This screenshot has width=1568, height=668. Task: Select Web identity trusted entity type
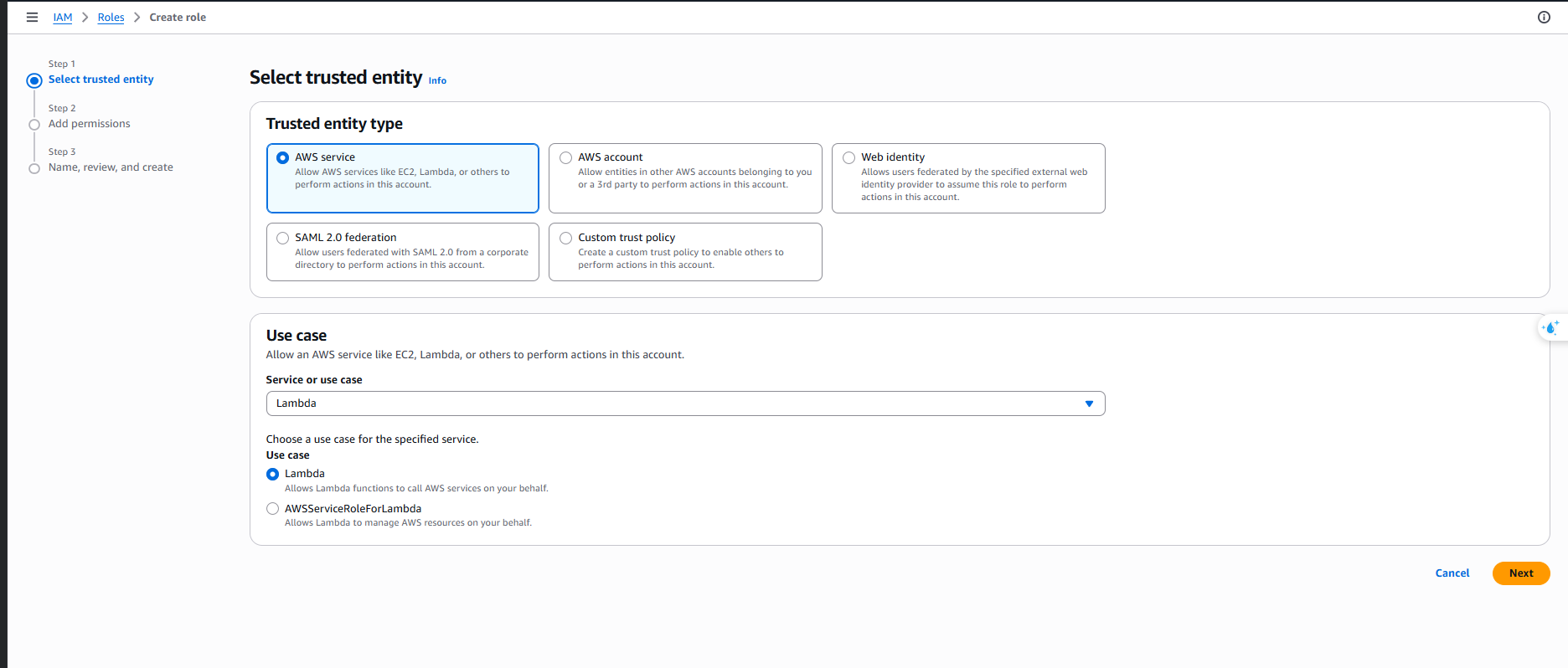tap(968, 177)
